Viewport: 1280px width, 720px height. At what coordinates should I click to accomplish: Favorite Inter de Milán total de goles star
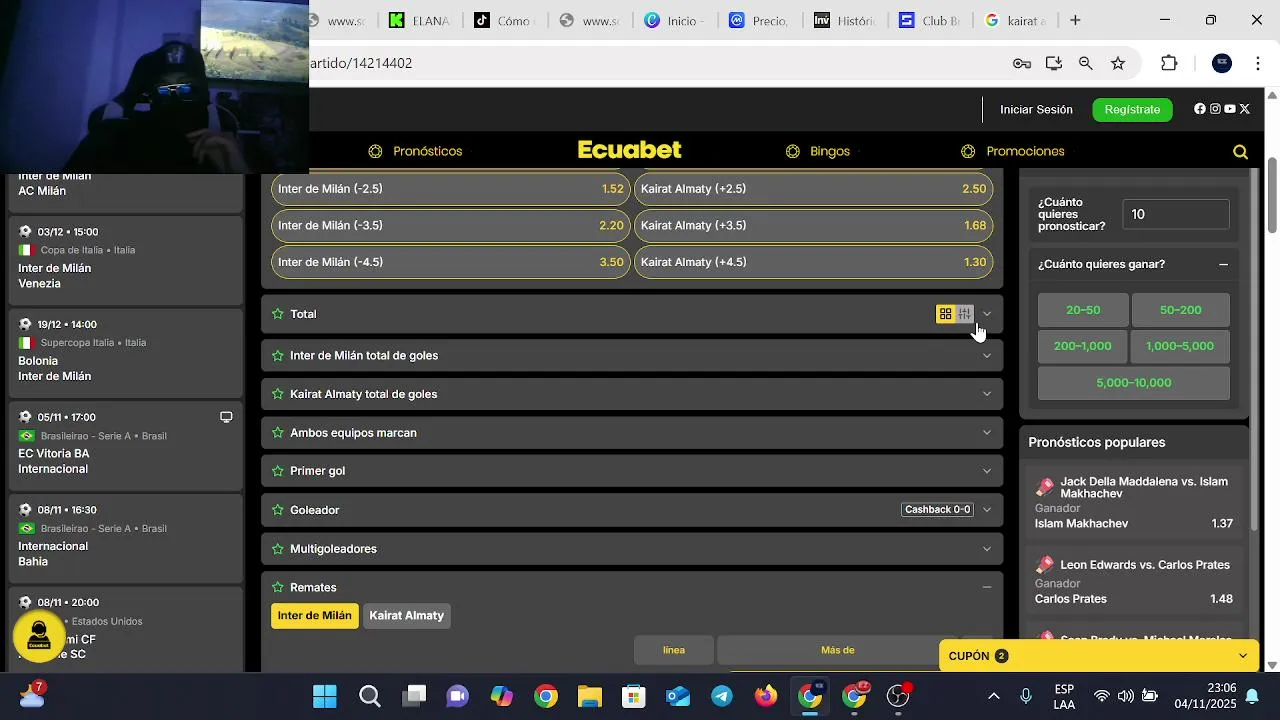click(278, 356)
